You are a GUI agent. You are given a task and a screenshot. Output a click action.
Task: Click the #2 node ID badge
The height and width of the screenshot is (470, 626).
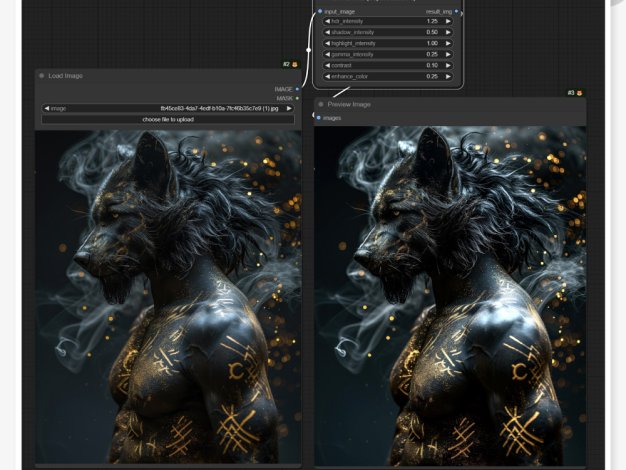[287, 64]
